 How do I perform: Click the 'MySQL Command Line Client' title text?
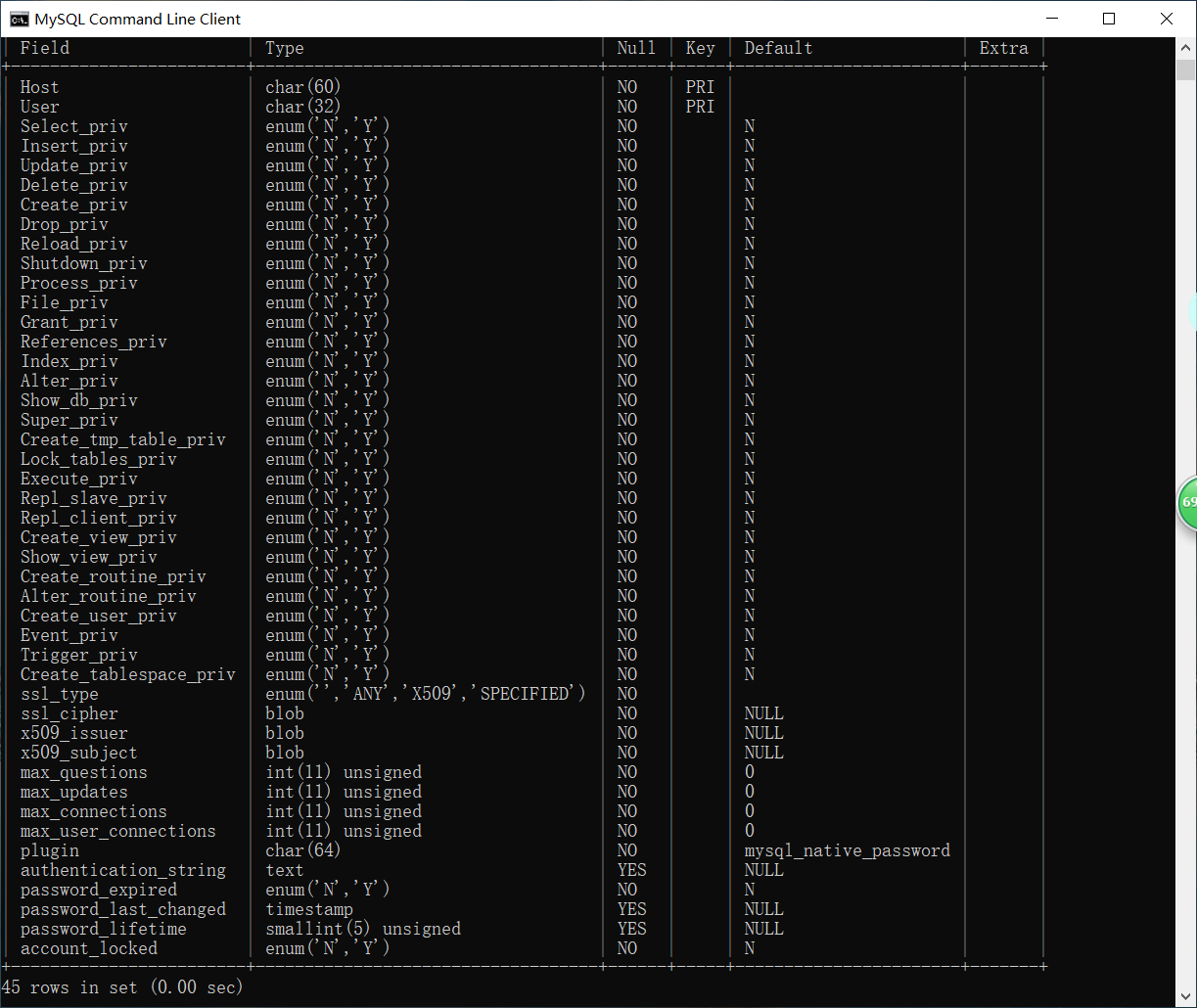pyautogui.click(x=137, y=19)
